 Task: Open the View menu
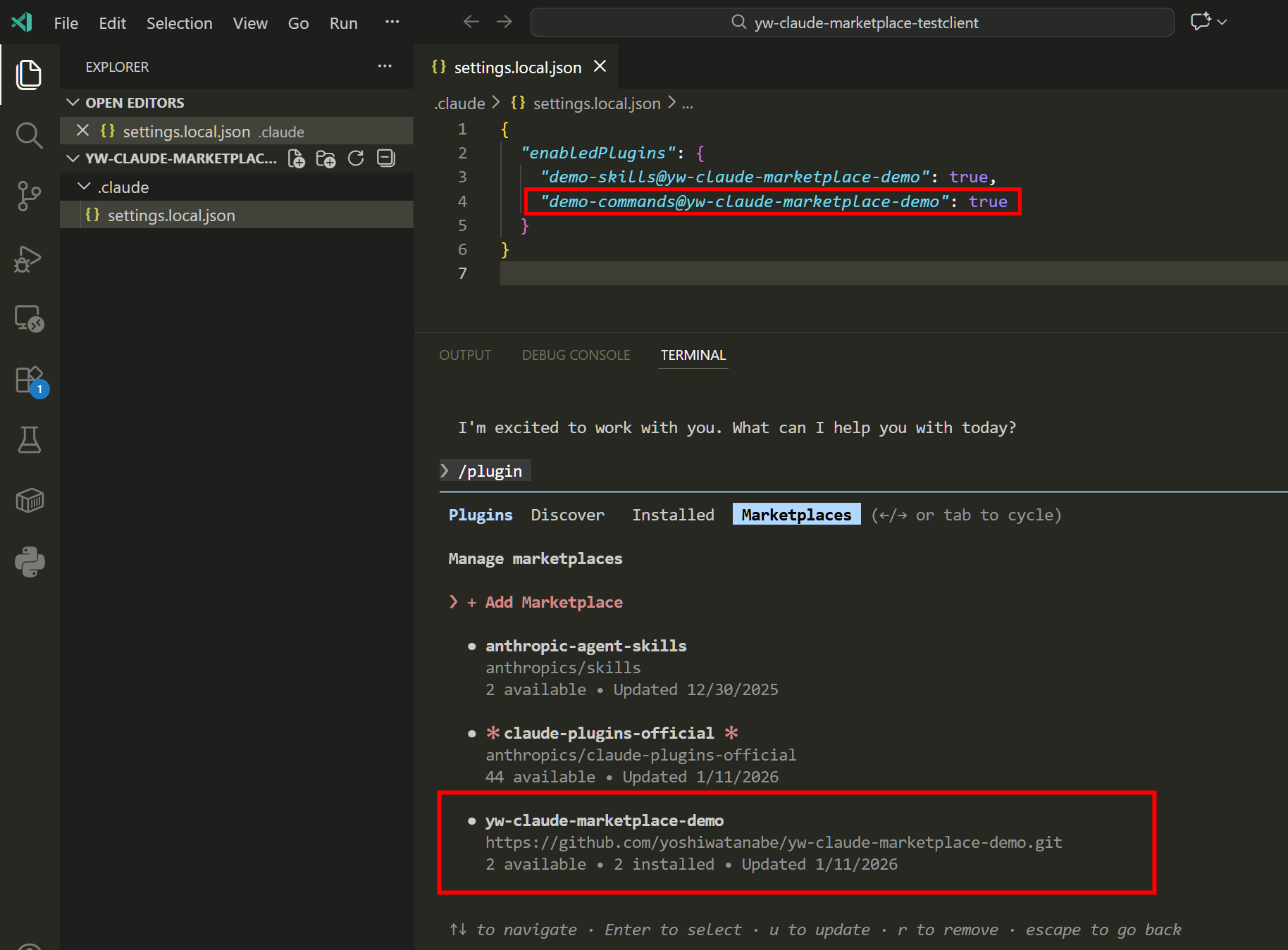tap(250, 23)
